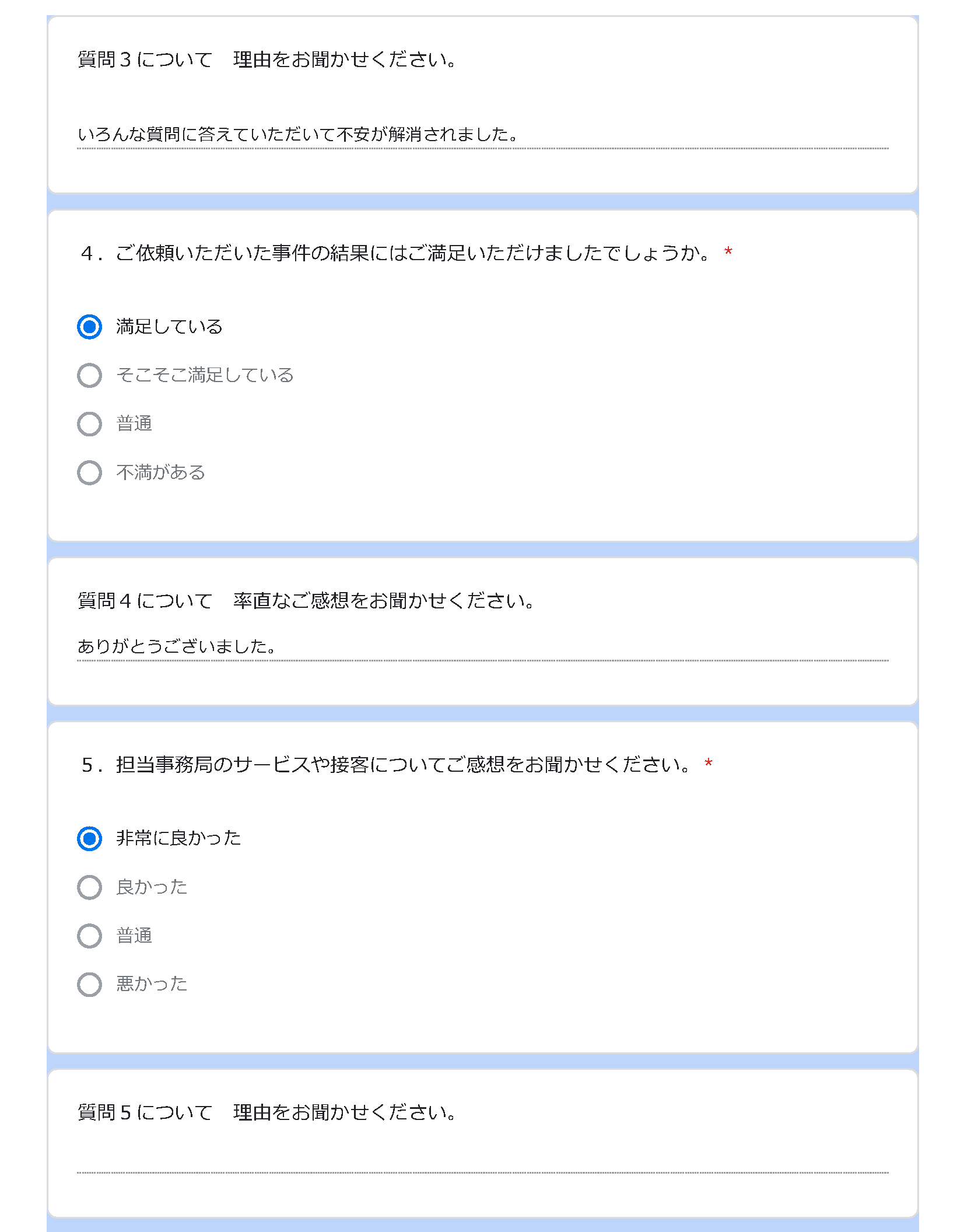Viewport: 964px width, 1232px height.
Task: Click the 質問3 reason text field
Action: (482, 135)
